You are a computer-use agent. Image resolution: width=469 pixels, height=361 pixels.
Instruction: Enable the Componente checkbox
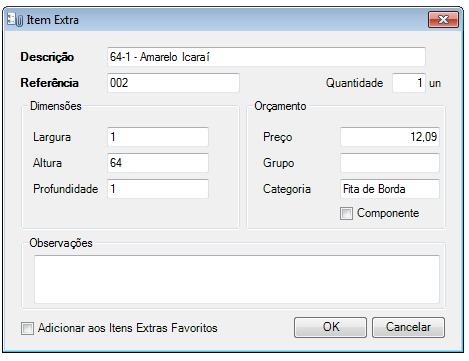[x=346, y=213]
